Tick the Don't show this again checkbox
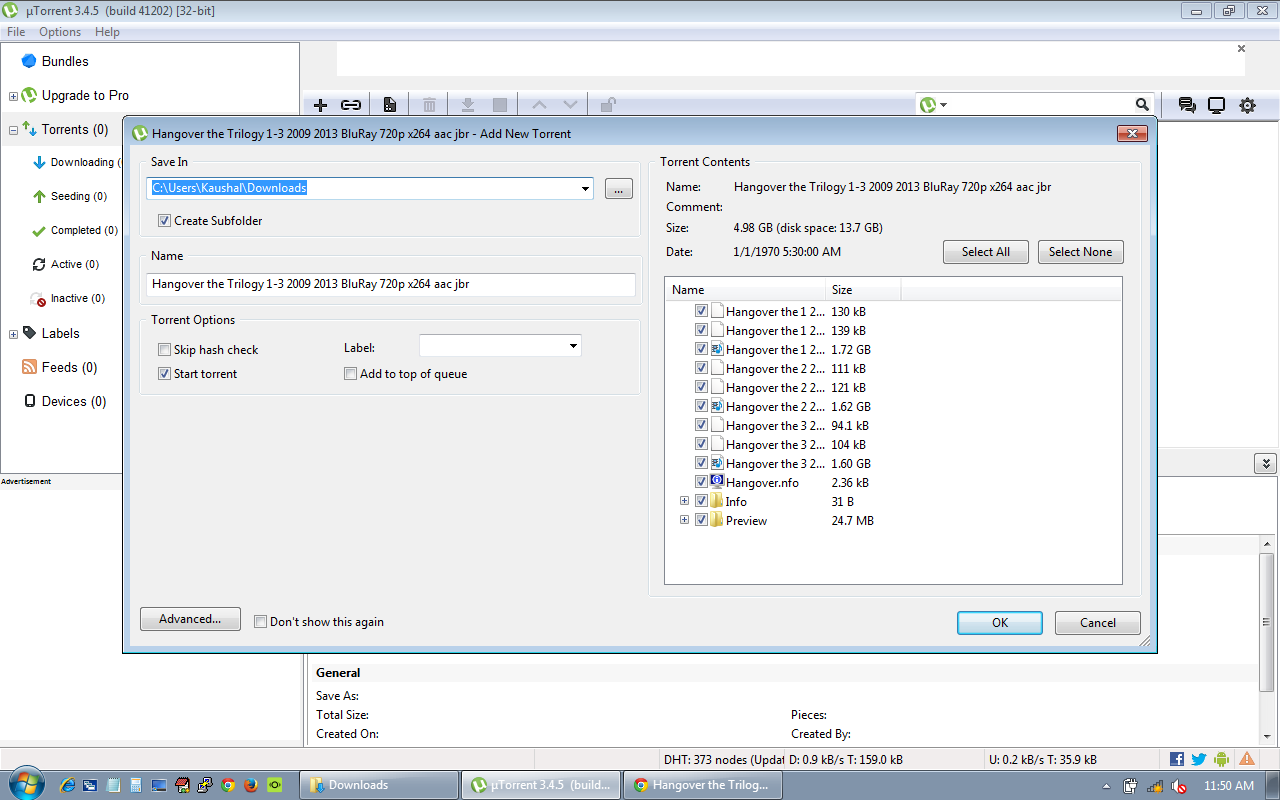 (260, 622)
